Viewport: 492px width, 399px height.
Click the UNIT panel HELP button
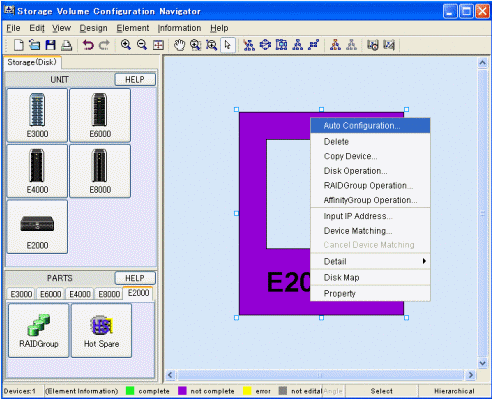click(135, 79)
